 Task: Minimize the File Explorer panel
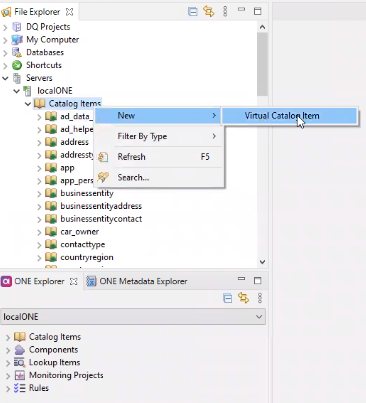[241, 10]
